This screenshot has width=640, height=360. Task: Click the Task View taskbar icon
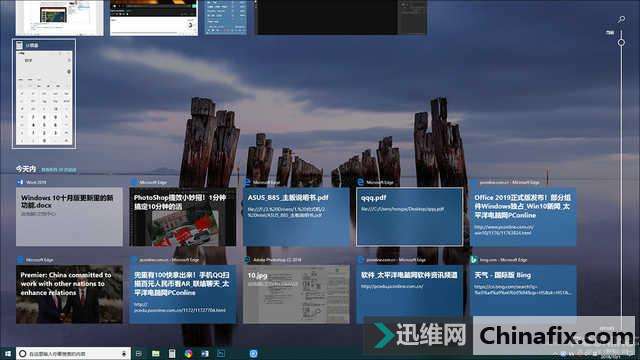tap(139, 353)
